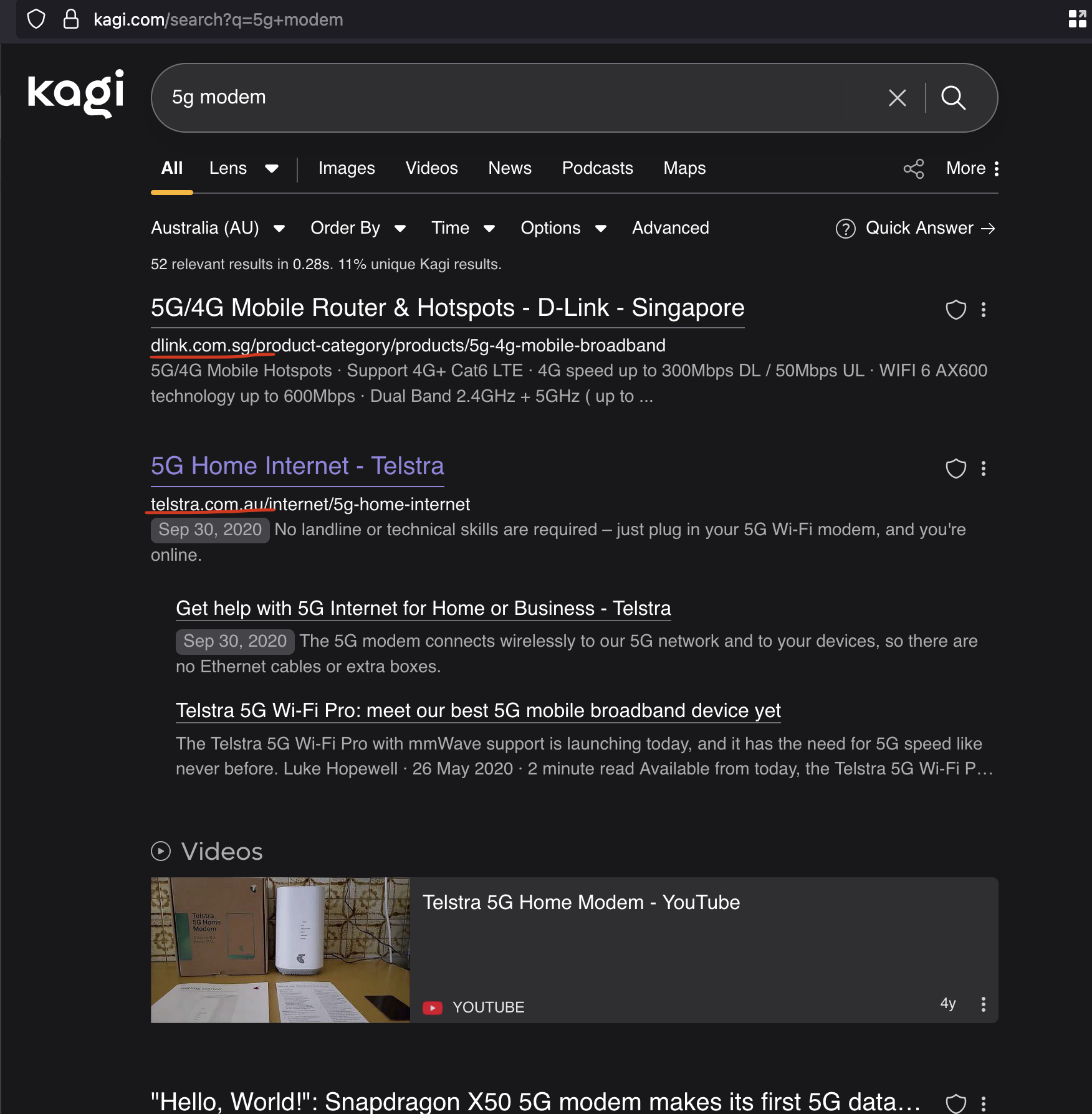Open three-dot menu for D-Link result
Viewport: 1092px width, 1114px height.
[x=984, y=310]
